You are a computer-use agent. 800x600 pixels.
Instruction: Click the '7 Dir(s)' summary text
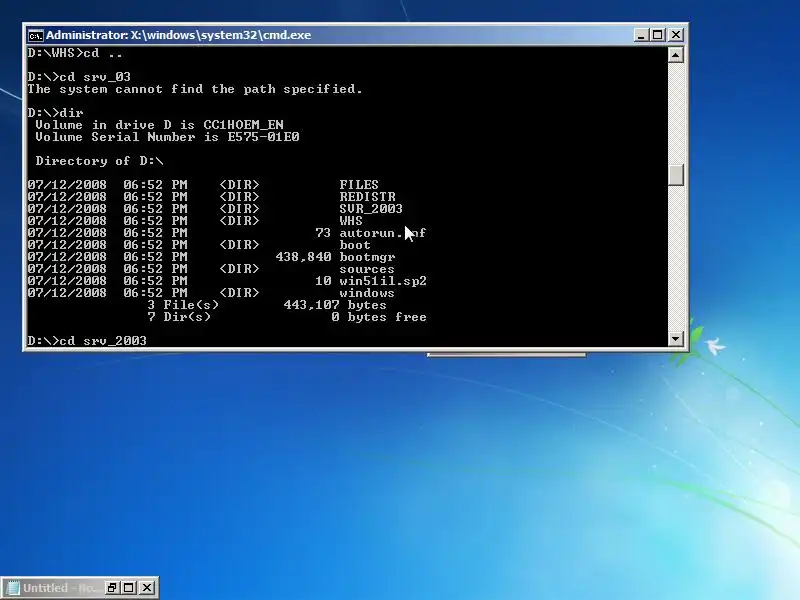click(179, 317)
